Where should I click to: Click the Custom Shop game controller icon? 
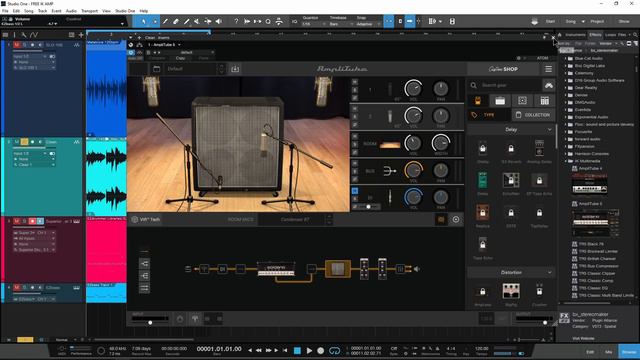pyautogui.click(x=549, y=85)
